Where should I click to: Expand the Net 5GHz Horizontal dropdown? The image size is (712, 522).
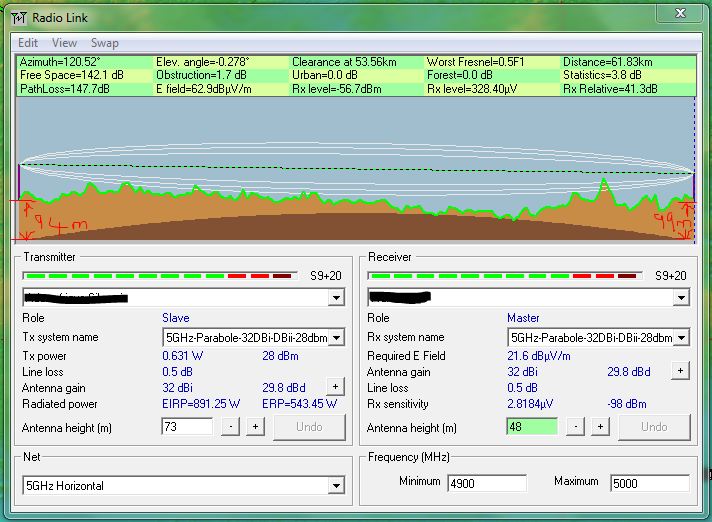(x=335, y=486)
